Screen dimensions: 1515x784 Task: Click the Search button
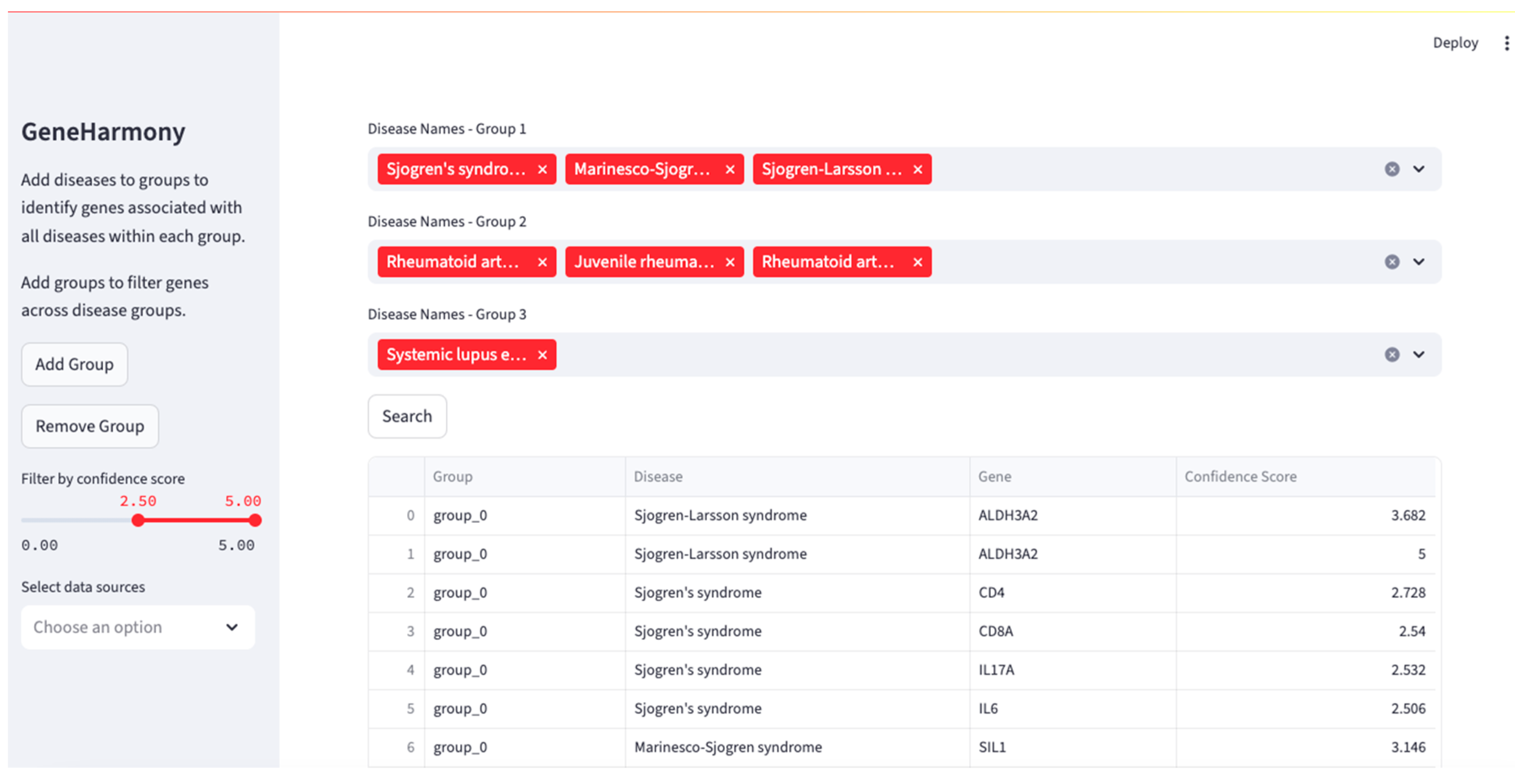[407, 416]
